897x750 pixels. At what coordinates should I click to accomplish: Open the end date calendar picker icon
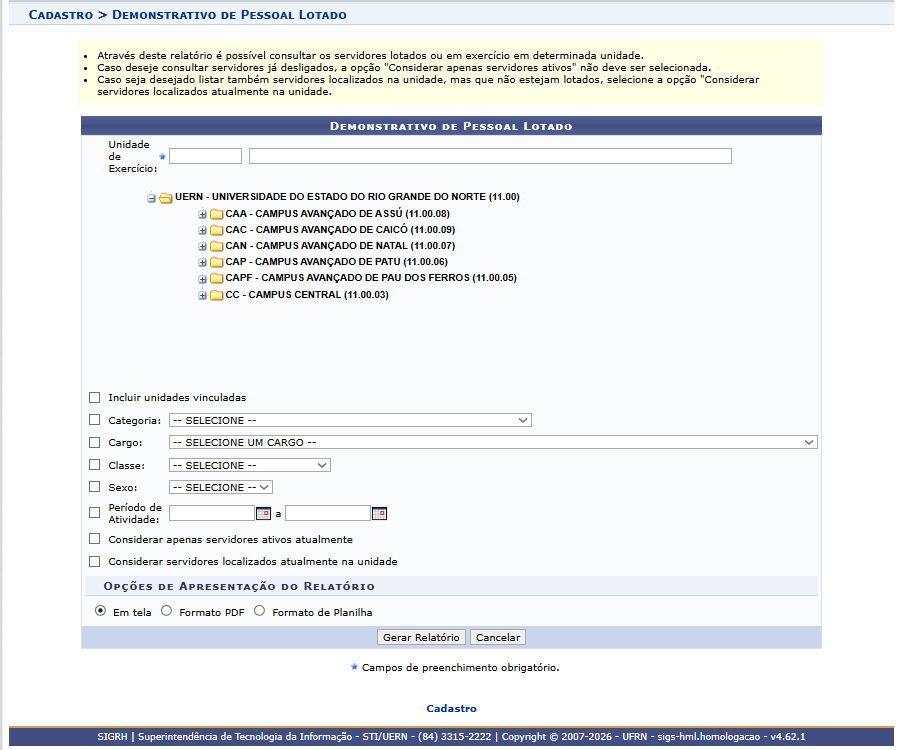pyautogui.click(x=379, y=514)
